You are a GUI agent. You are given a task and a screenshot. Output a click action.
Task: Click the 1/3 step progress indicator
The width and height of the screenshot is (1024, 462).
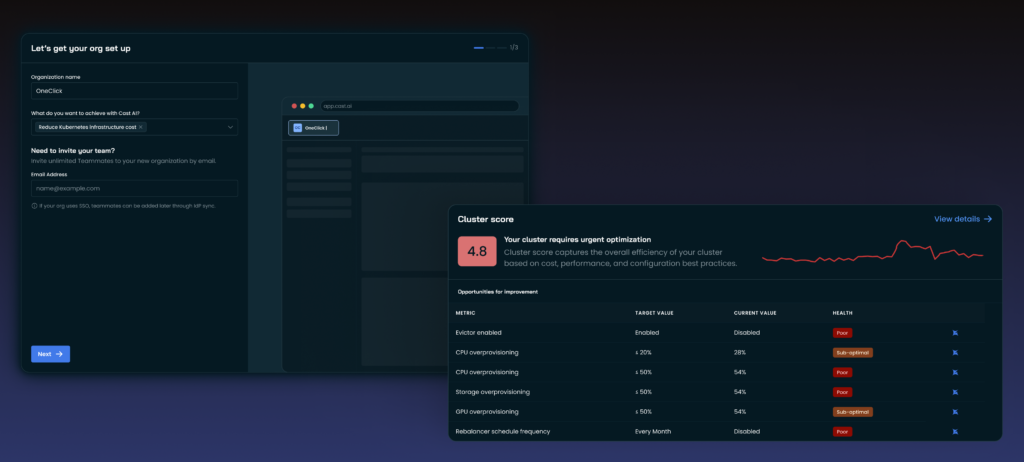tap(496, 48)
